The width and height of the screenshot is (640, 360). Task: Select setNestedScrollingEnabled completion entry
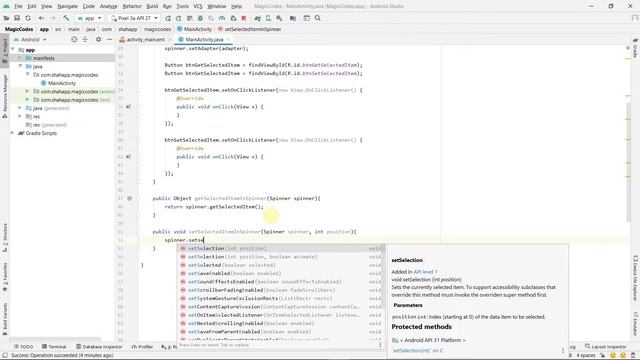[281, 324]
